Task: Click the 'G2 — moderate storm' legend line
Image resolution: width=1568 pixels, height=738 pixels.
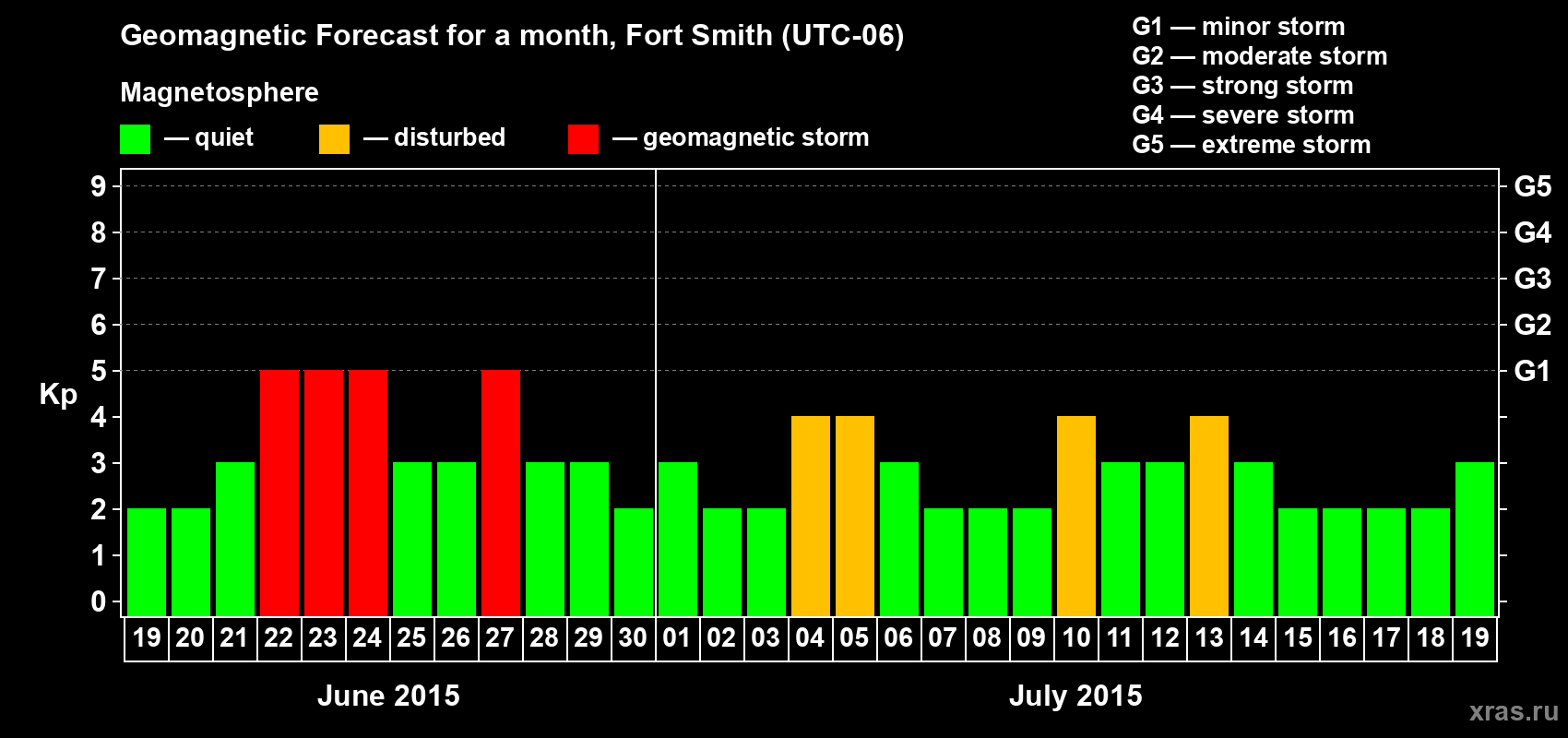Action: (1260, 56)
